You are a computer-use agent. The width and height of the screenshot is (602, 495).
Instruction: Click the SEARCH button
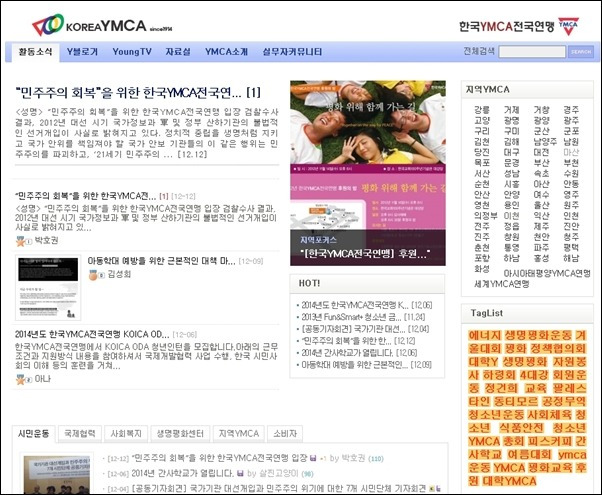coord(581,51)
